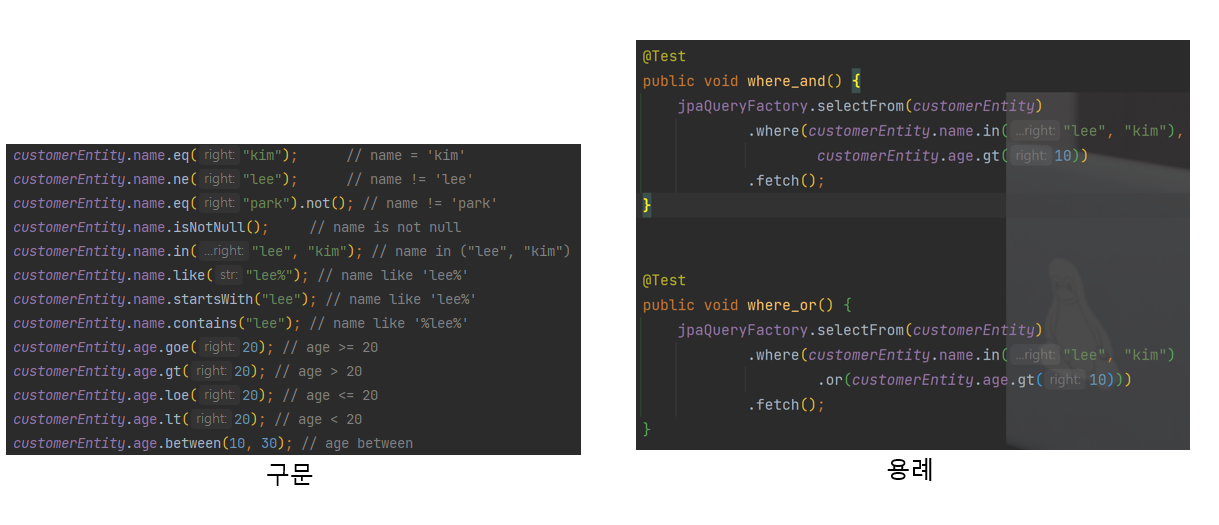Click .fetch(); inside where_and
Viewport: 1219px width, 525px height.
click(x=786, y=181)
